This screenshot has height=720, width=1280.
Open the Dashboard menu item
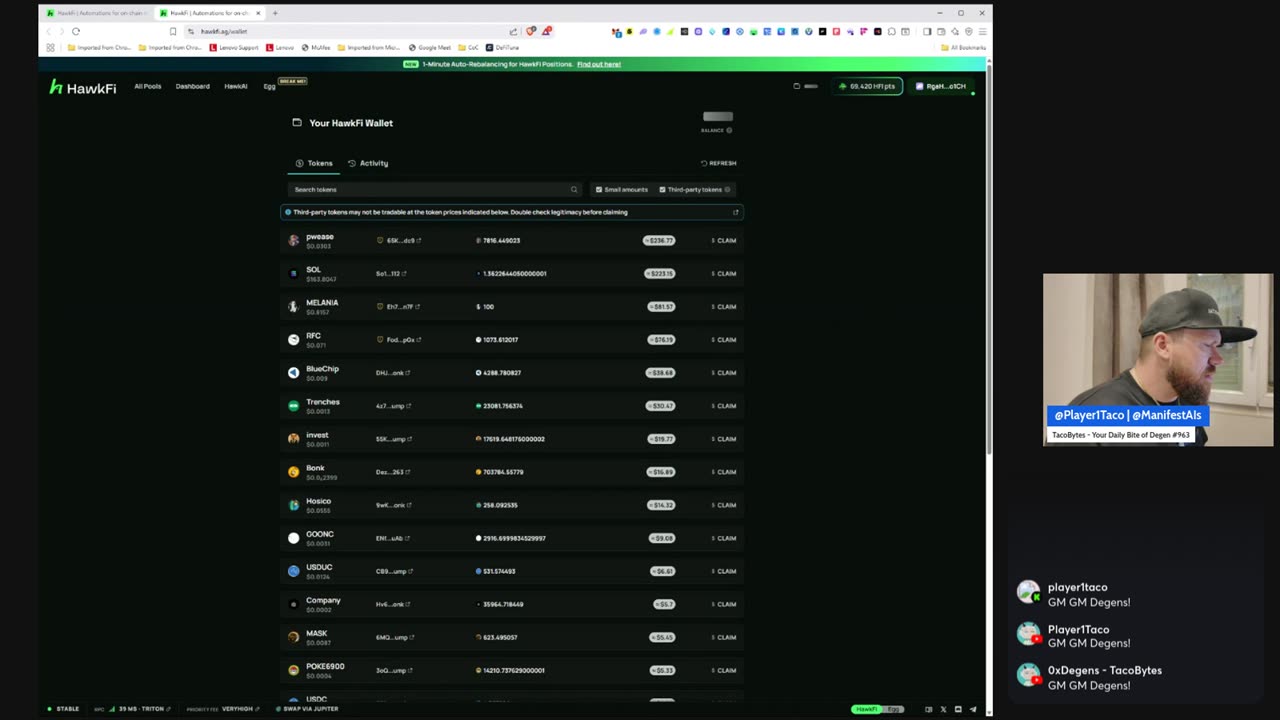(193, 86)
